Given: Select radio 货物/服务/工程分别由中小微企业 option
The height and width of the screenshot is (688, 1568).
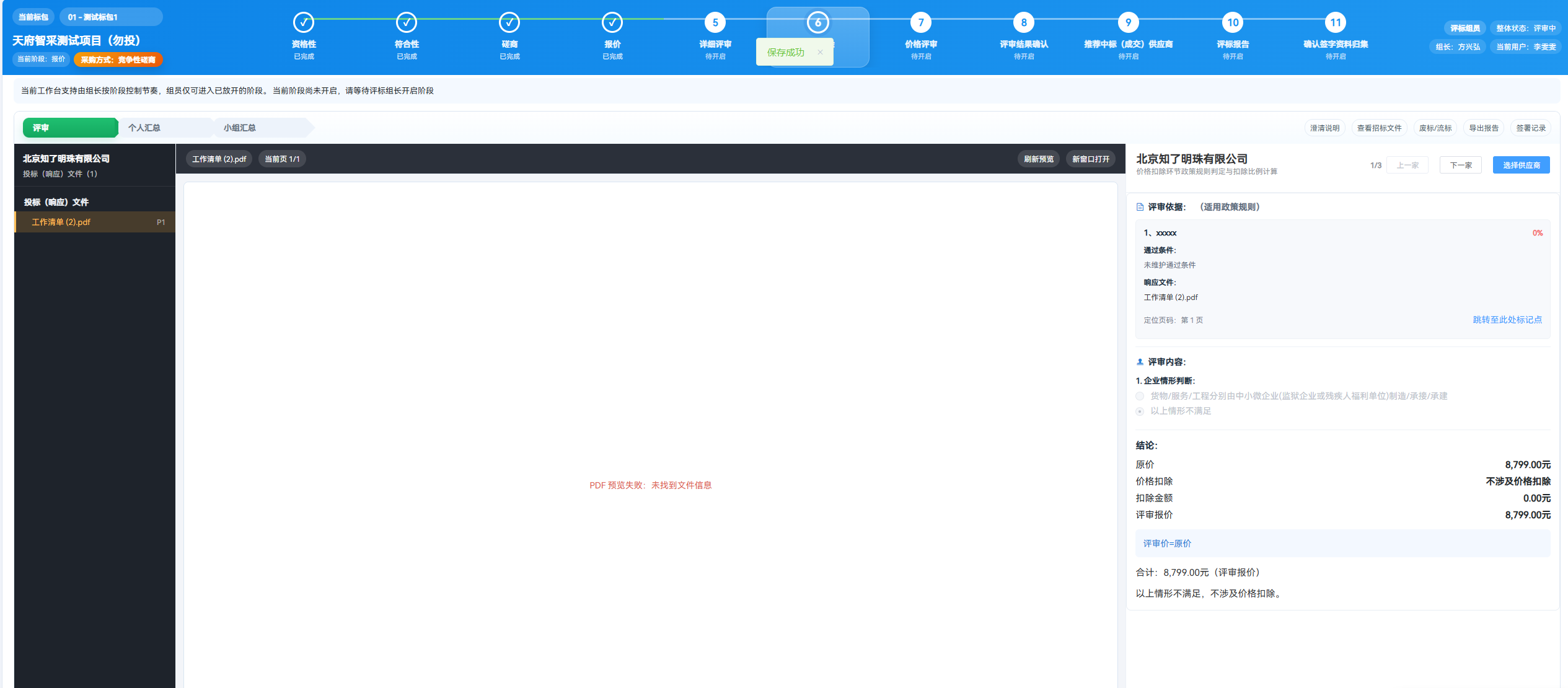Looking at the screenshot, I should [1140, 396].
